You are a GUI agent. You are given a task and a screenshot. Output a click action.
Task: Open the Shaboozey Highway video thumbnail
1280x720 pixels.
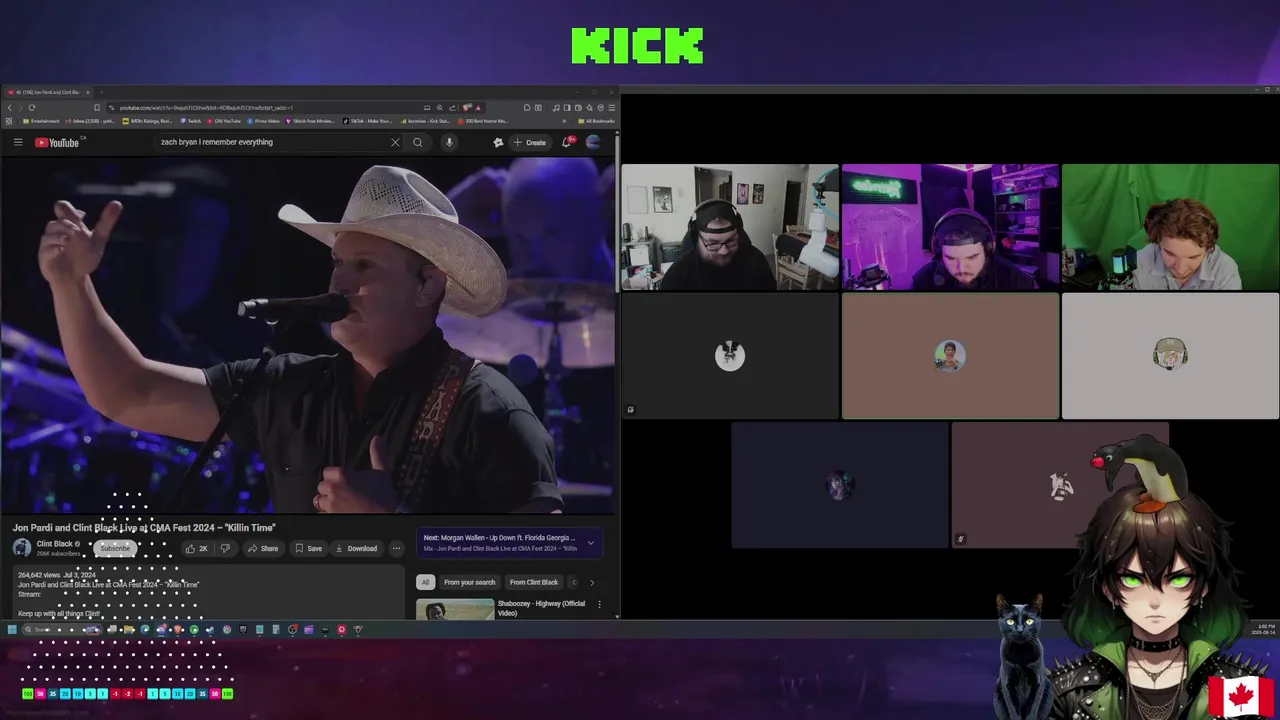click(x=455, y=609)
